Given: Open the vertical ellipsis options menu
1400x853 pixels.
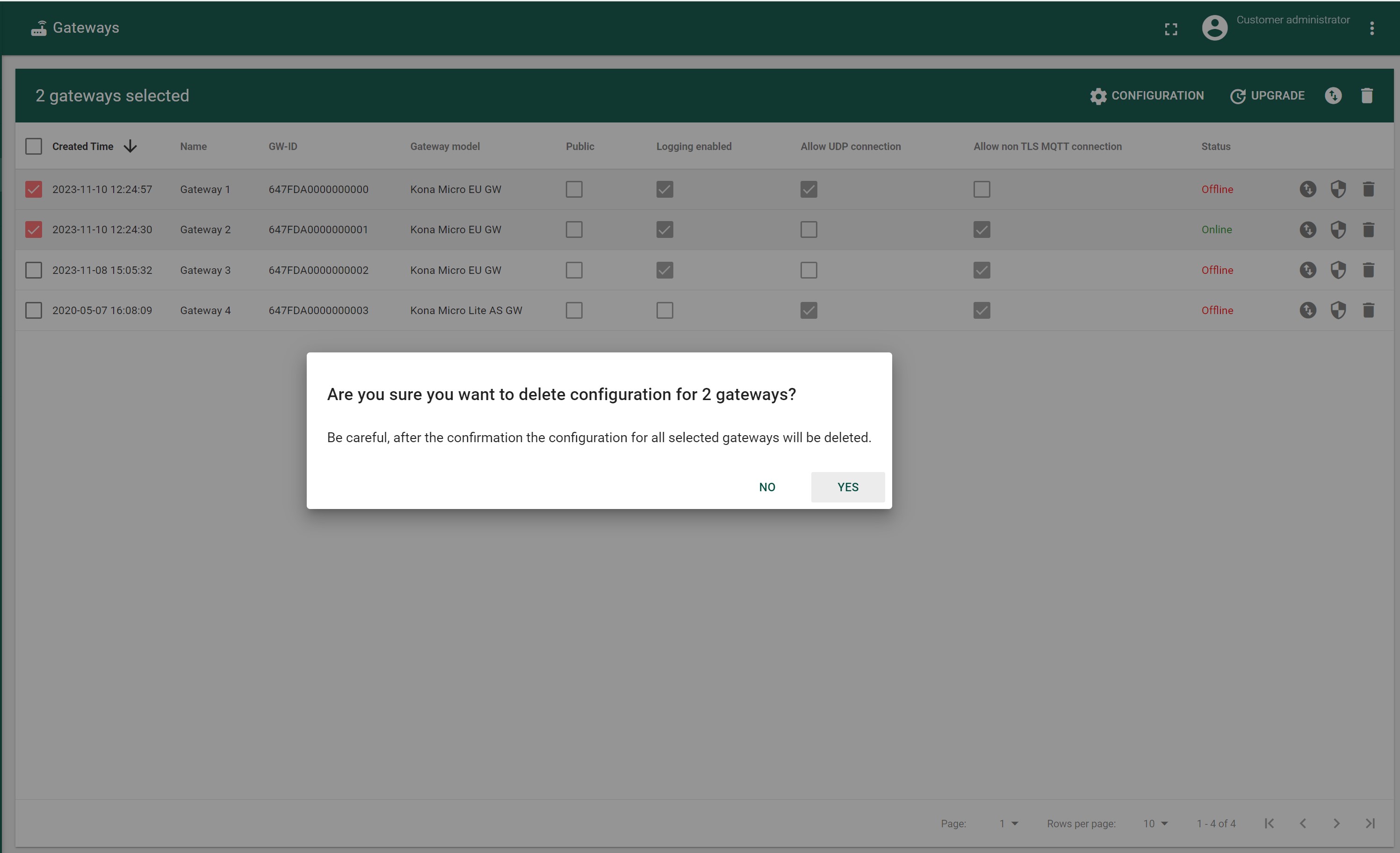Looking at the screenshot, I should 1373,28.
